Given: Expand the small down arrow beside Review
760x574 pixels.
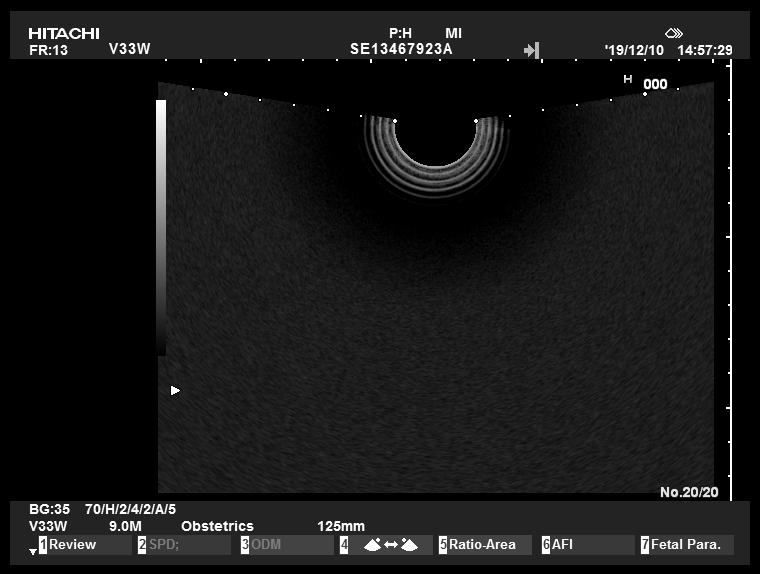Looking at the screenshot, I should click(x=32, y=551).
